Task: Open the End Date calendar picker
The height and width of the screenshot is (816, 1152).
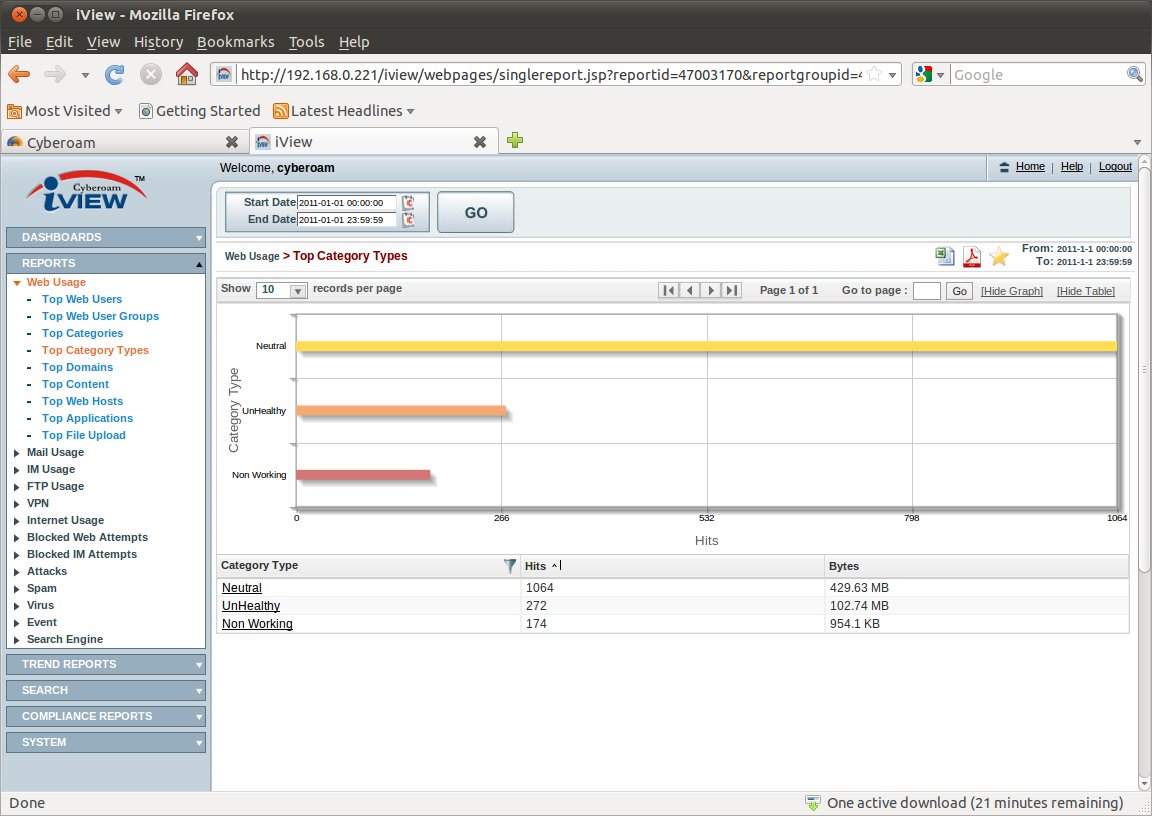Action: click(x=408, y=220)
